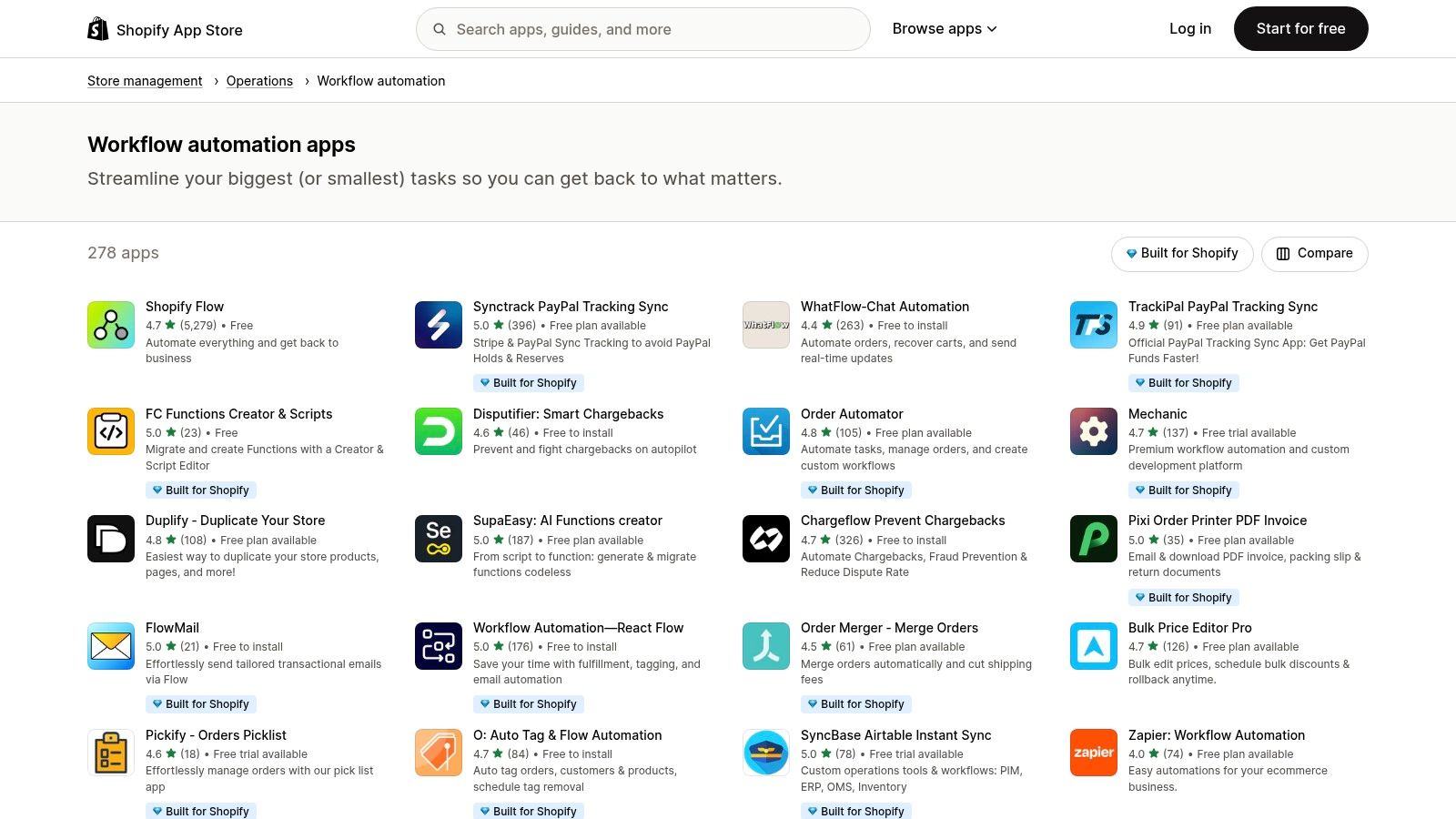
Task: Click the SyncBase Airtable Instant Sync icon
Action: tap(765, 753)
